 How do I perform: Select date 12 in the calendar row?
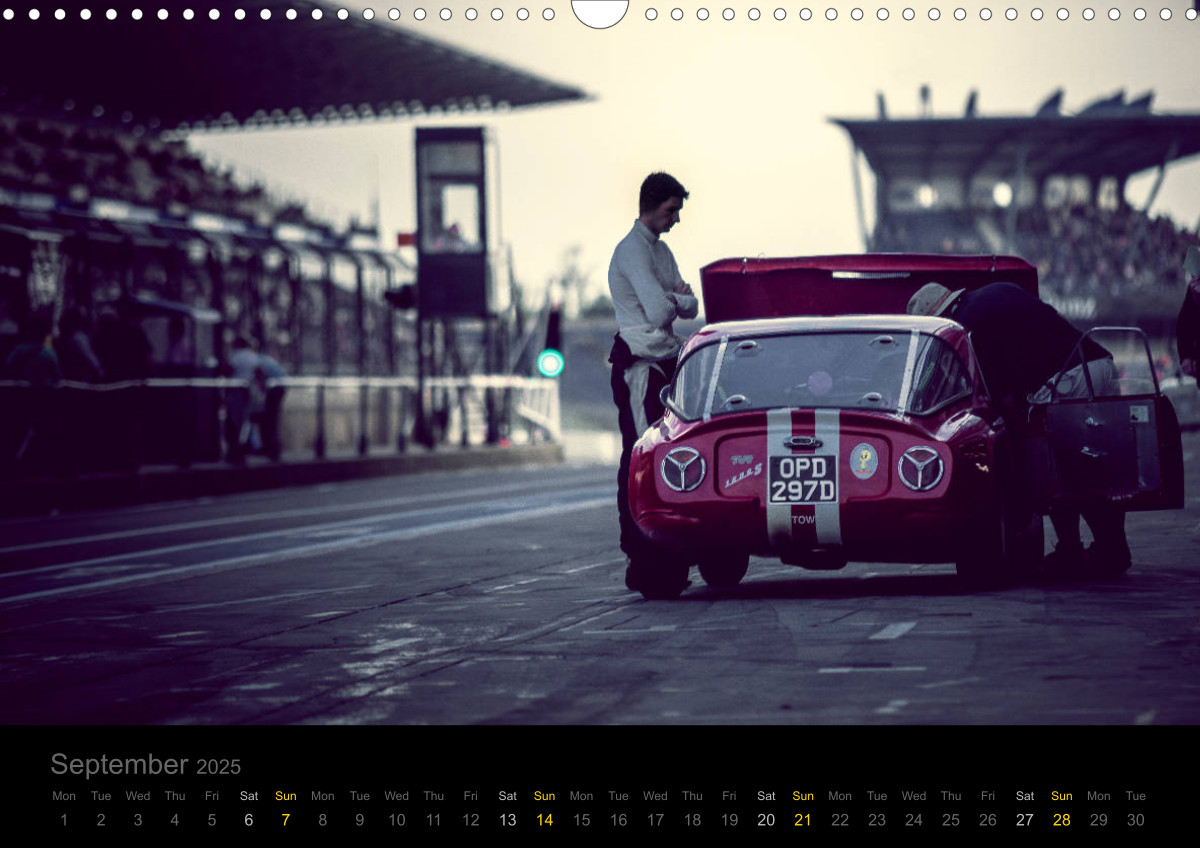click(471, 820)
